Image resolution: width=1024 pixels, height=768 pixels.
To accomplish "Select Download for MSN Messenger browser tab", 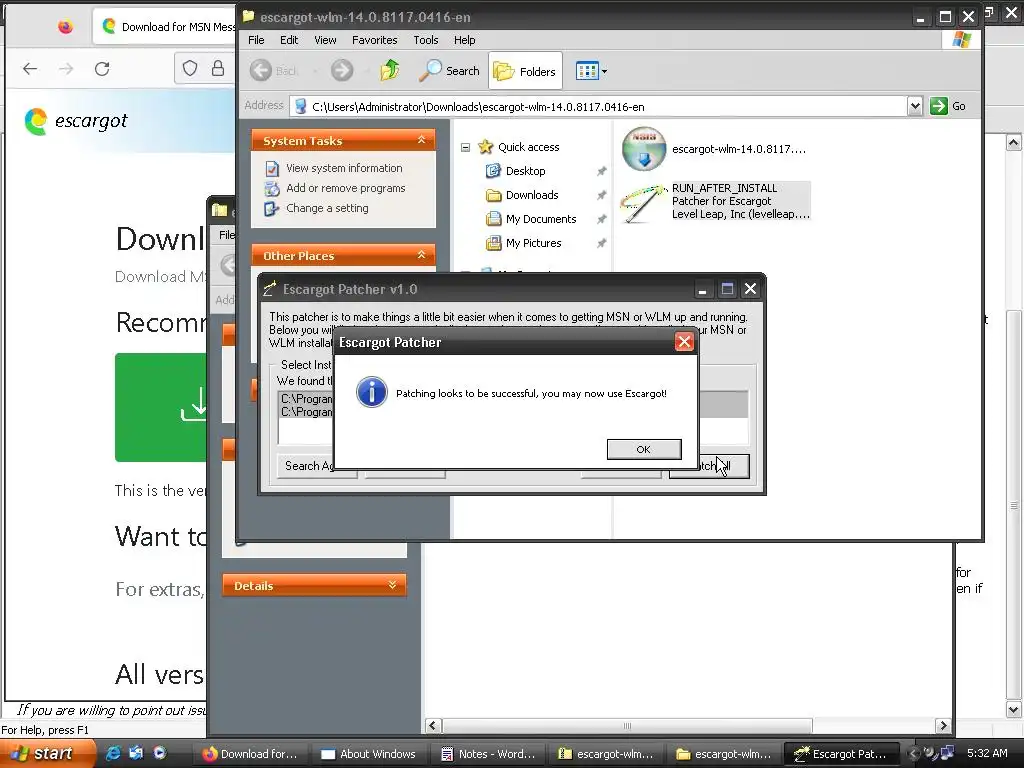I will click(163, 26).
